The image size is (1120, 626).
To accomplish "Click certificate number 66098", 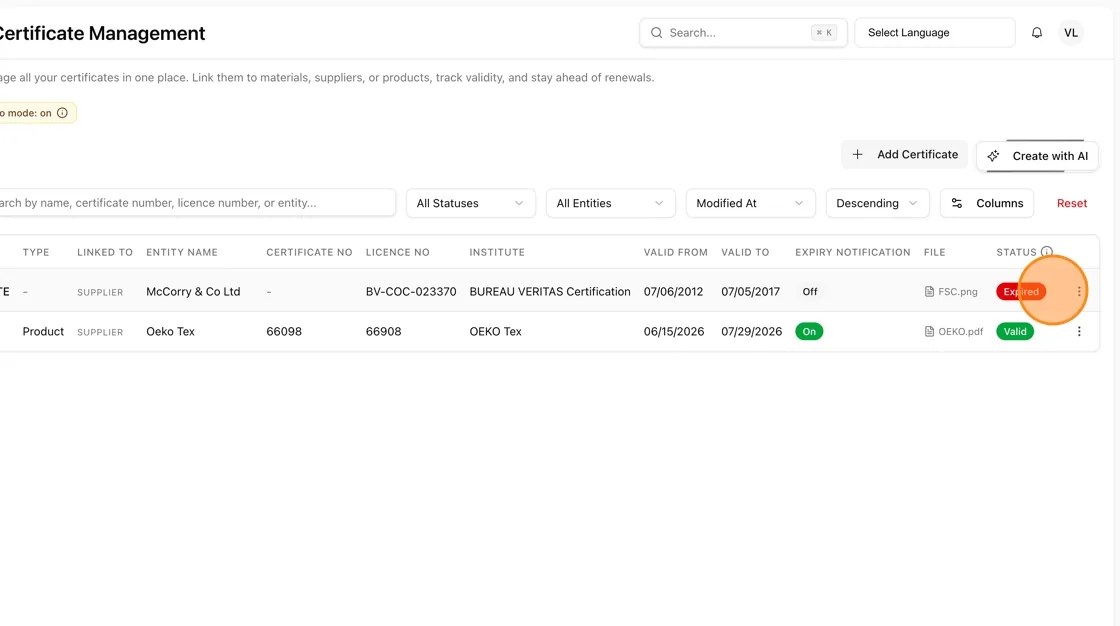I will (x=284, y=332).
